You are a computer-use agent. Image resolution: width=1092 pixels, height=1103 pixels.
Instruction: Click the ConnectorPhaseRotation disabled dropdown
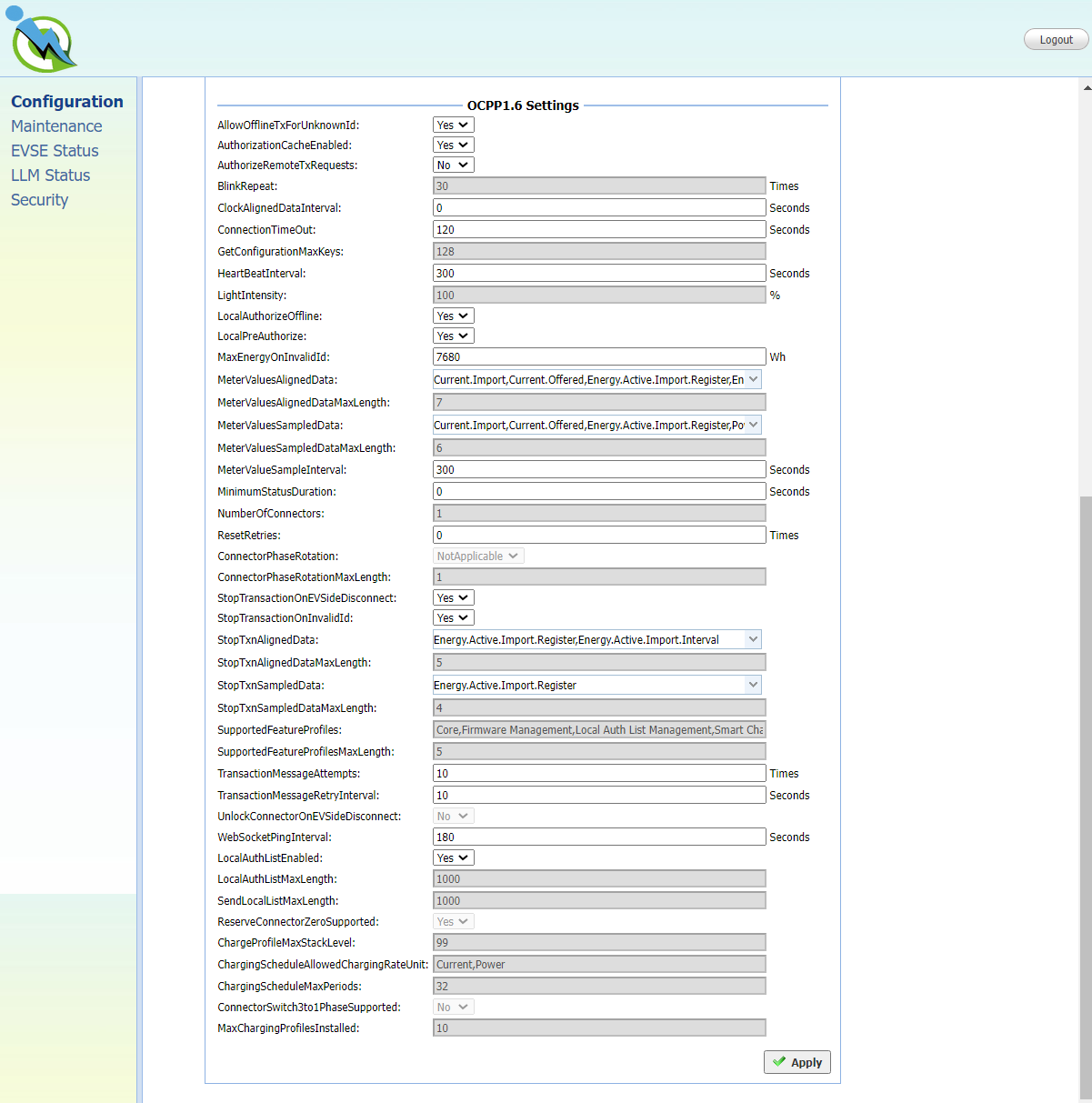coord(478,557)
